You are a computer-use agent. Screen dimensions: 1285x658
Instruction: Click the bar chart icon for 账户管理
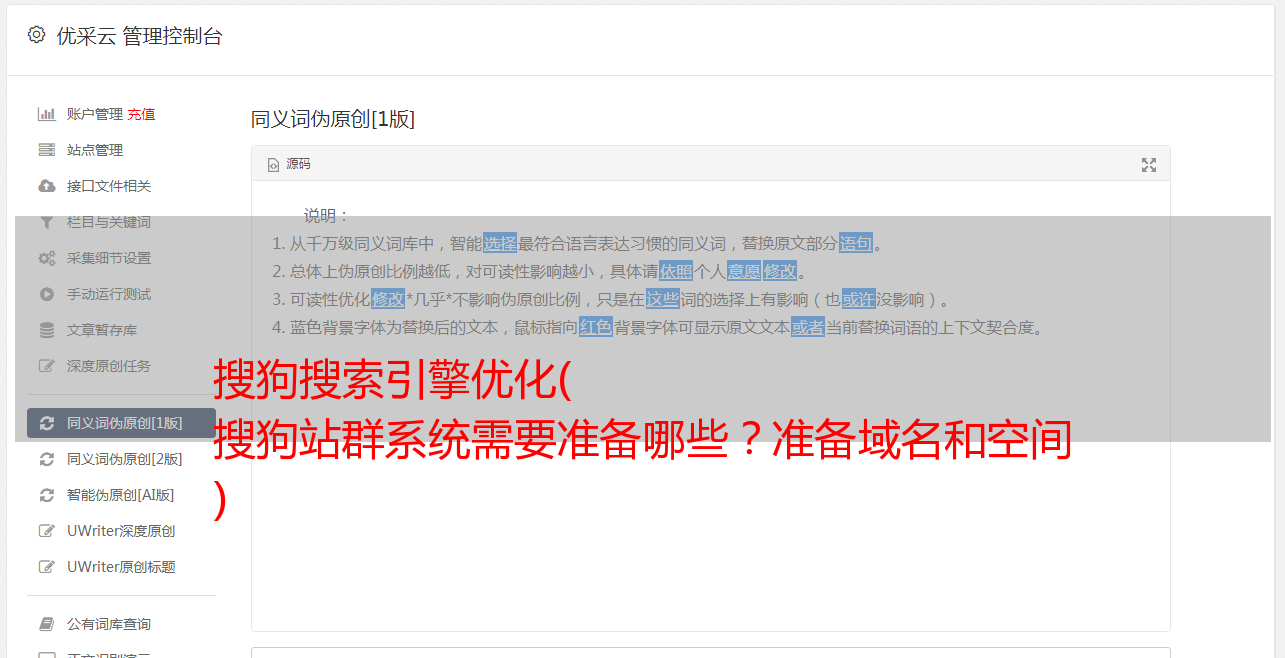tap(46, 114)
